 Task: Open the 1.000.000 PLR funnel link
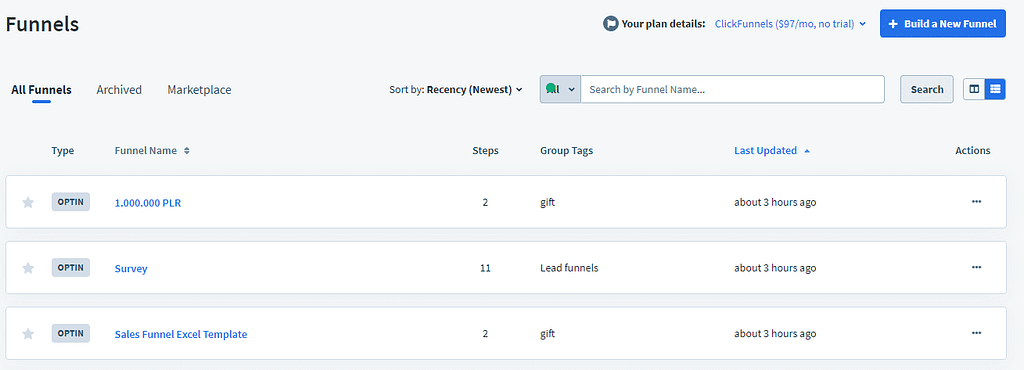pyautogui.click(x=148, y=203)
